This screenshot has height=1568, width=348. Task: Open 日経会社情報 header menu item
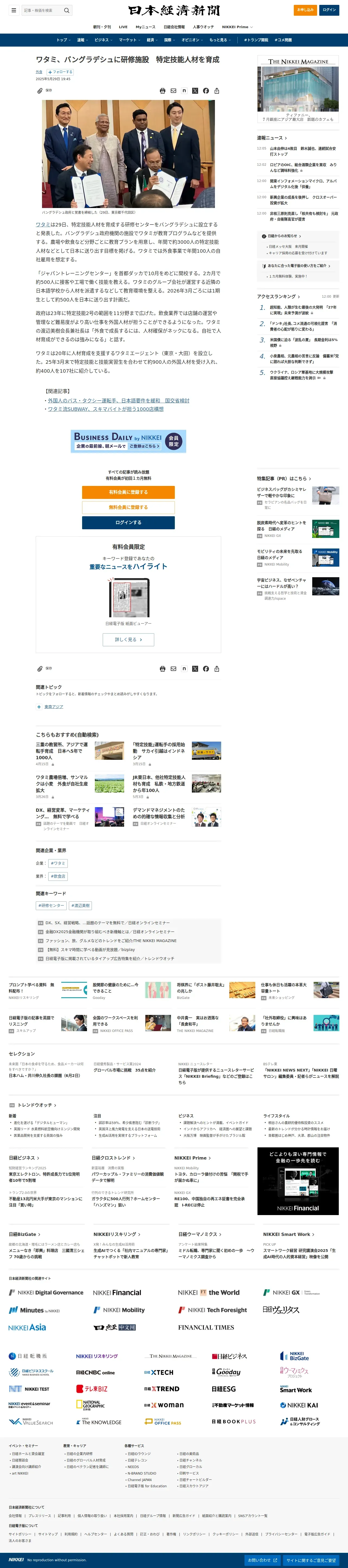point(174,27)
